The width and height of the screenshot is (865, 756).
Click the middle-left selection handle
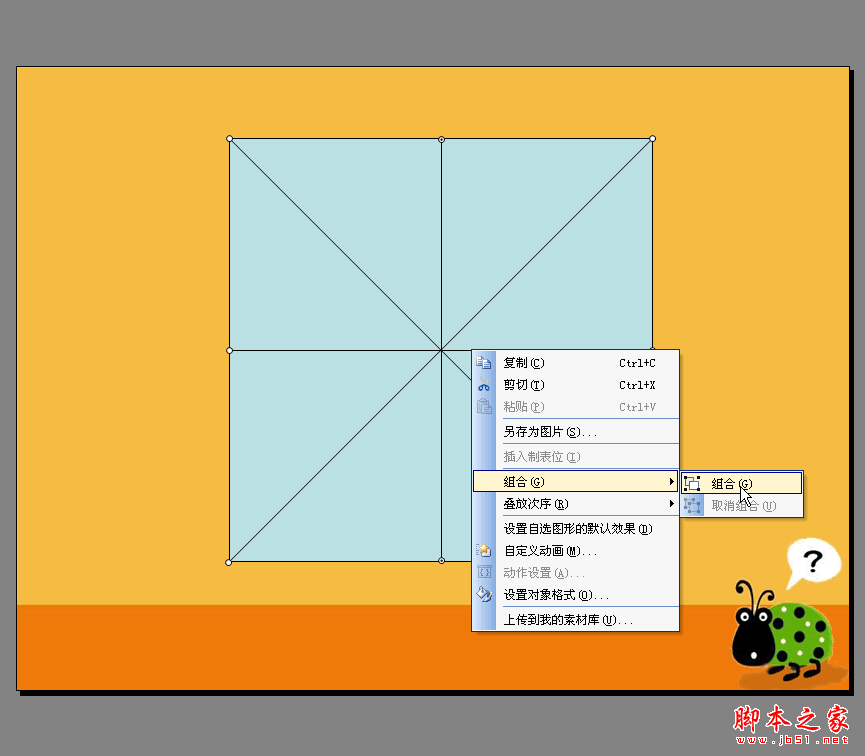(x=229, y=350)
